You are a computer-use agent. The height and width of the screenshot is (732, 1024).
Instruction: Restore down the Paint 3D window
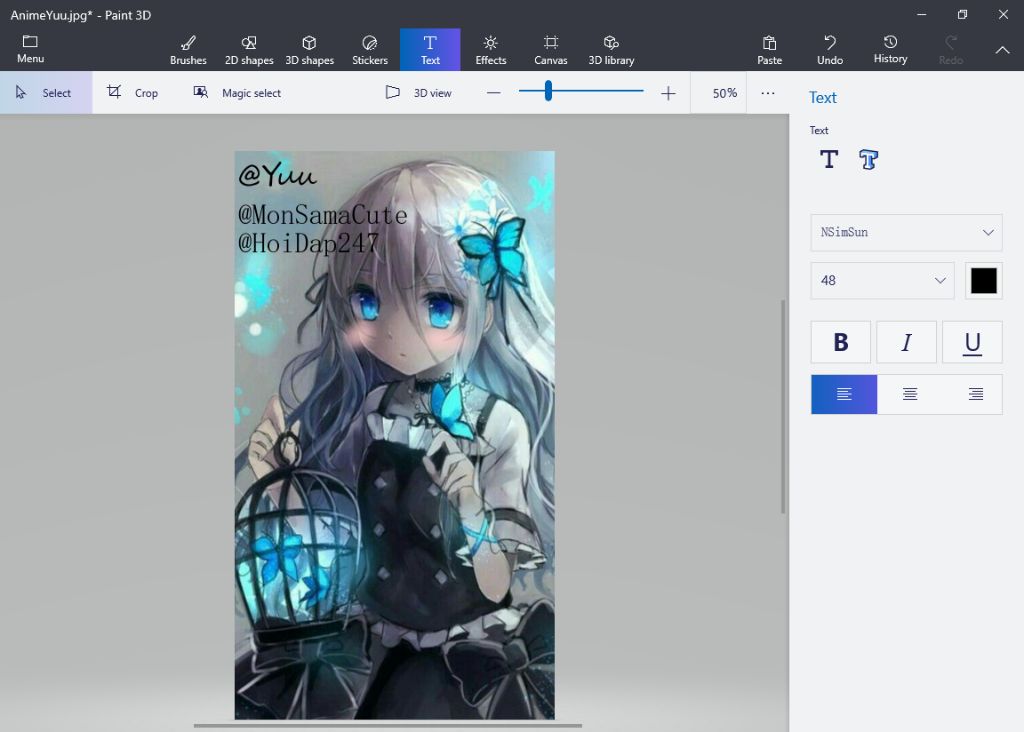tap(962, 14)
